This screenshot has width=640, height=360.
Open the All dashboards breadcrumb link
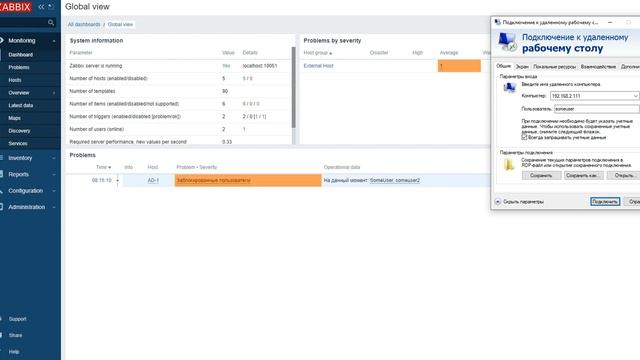(x=84, y=24)
